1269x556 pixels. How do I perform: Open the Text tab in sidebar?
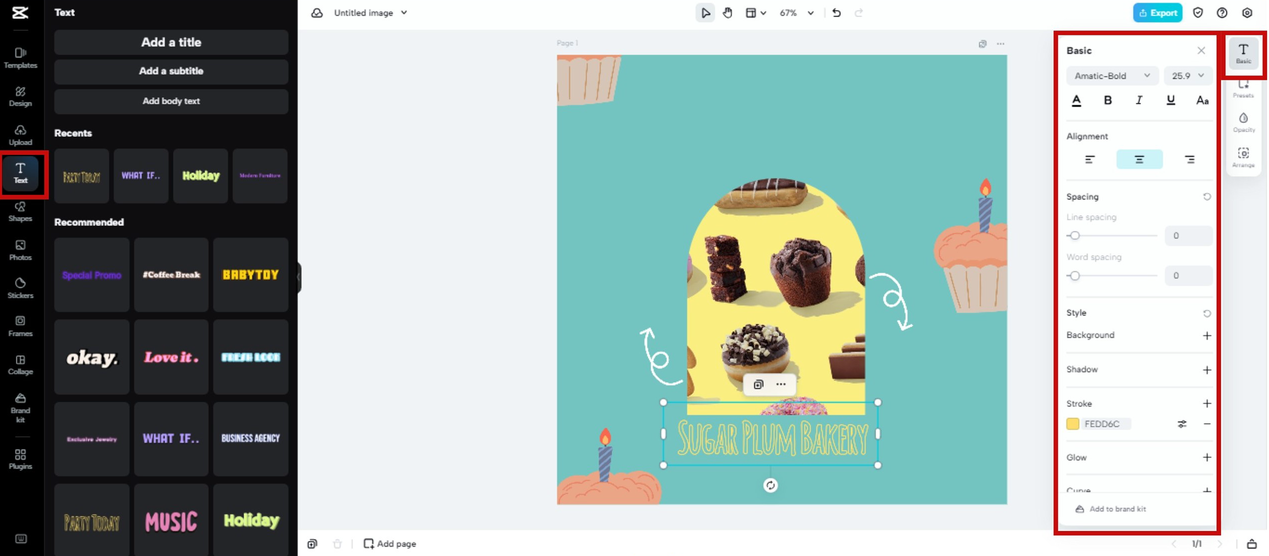pos(20,173)
